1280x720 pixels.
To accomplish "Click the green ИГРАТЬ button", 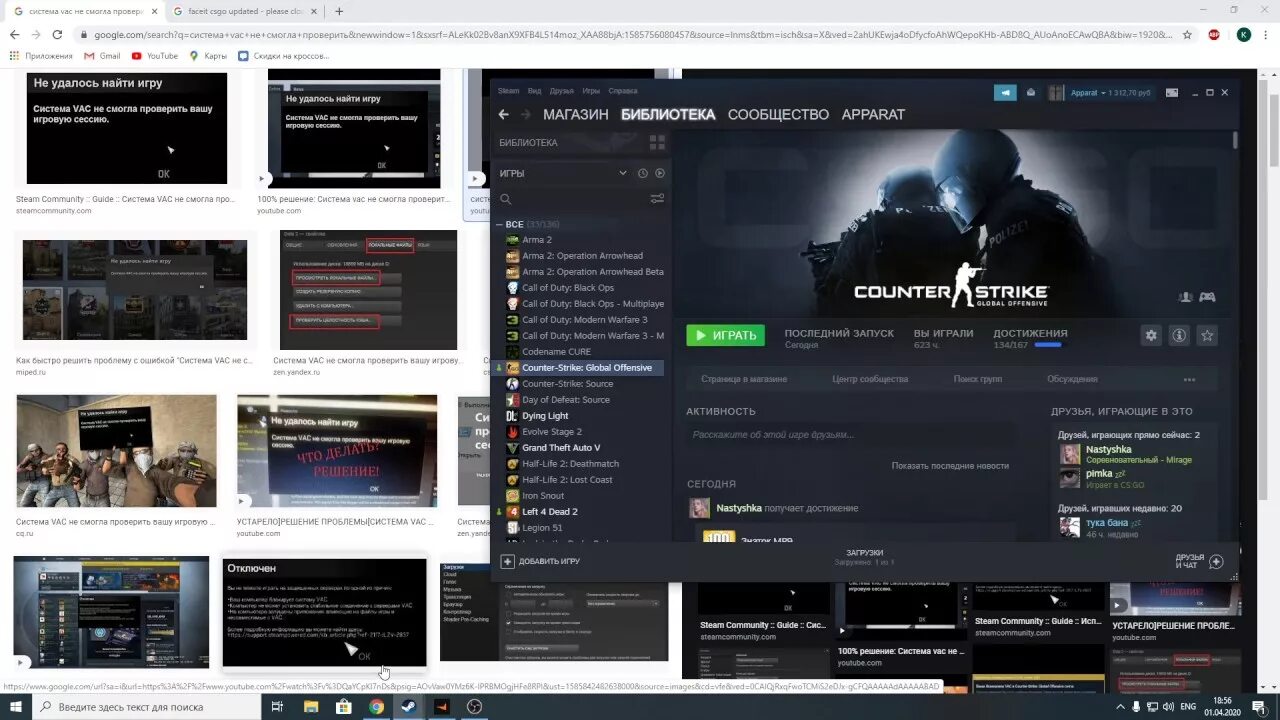I will click(x=725, y=335).
